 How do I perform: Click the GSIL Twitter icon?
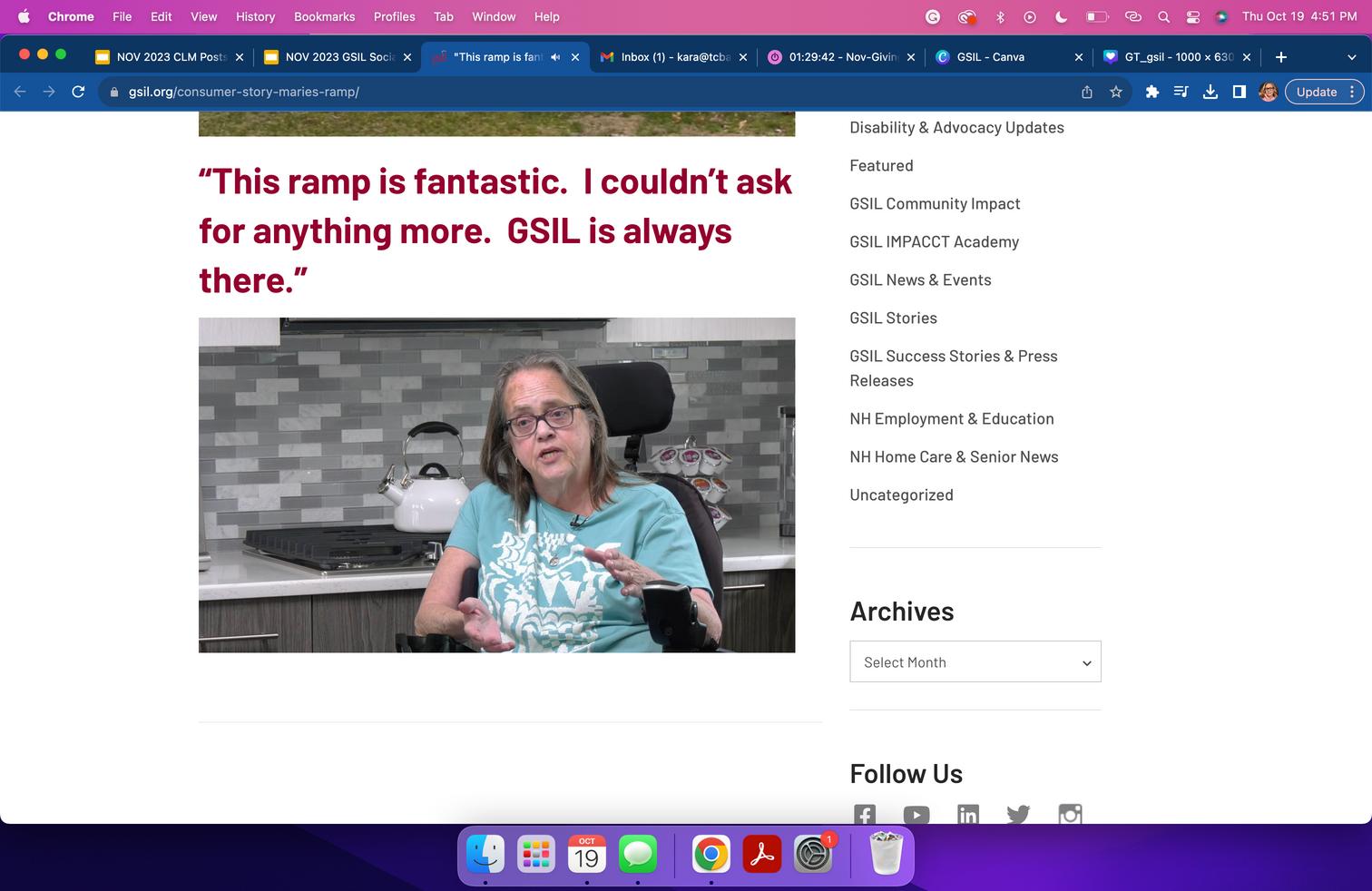click(x=1018, y=814)
